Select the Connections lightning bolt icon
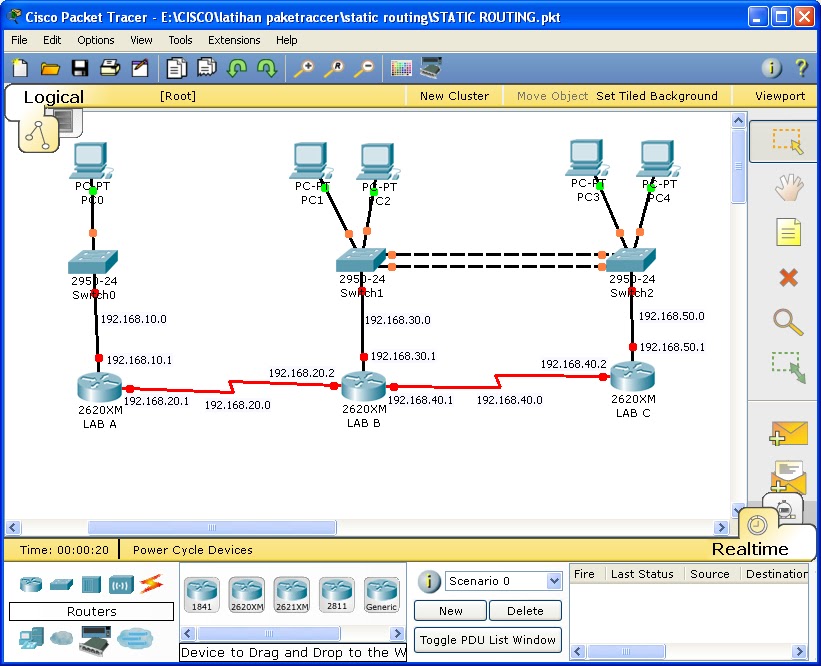 click(151, 584)
